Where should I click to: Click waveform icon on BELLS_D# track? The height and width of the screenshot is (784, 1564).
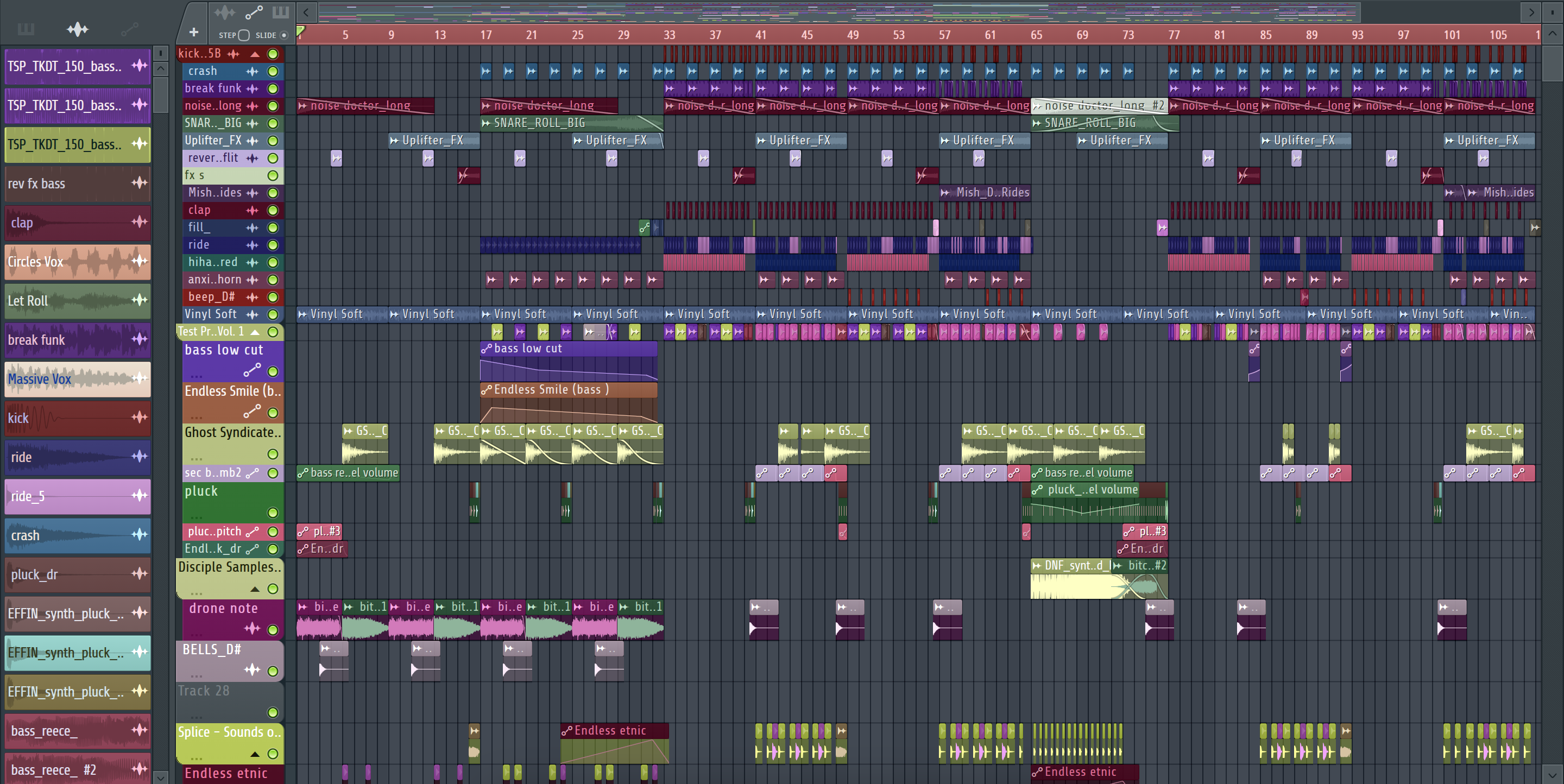click(x=252, y=670)
